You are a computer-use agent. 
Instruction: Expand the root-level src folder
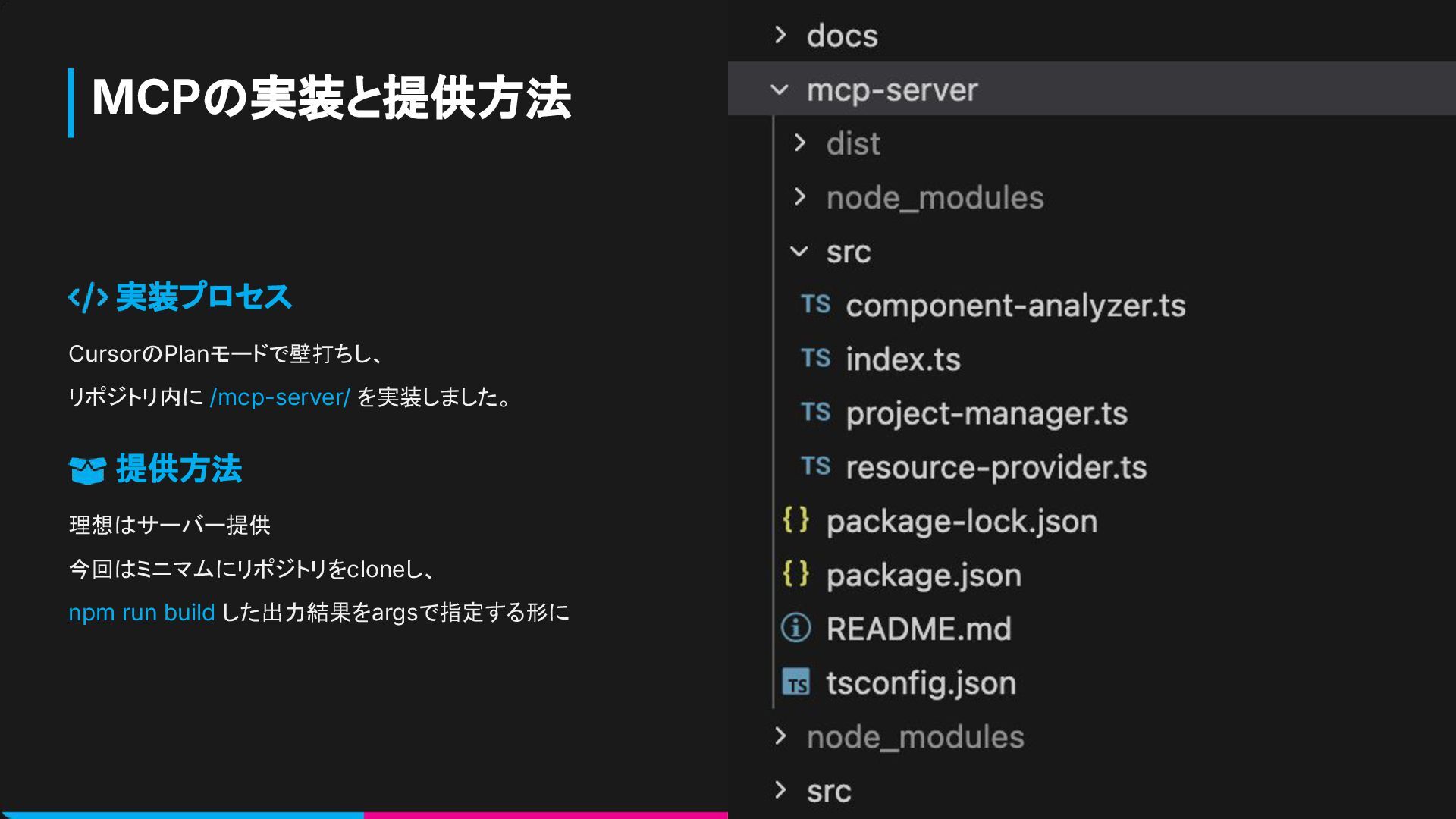tap(780, 790)
